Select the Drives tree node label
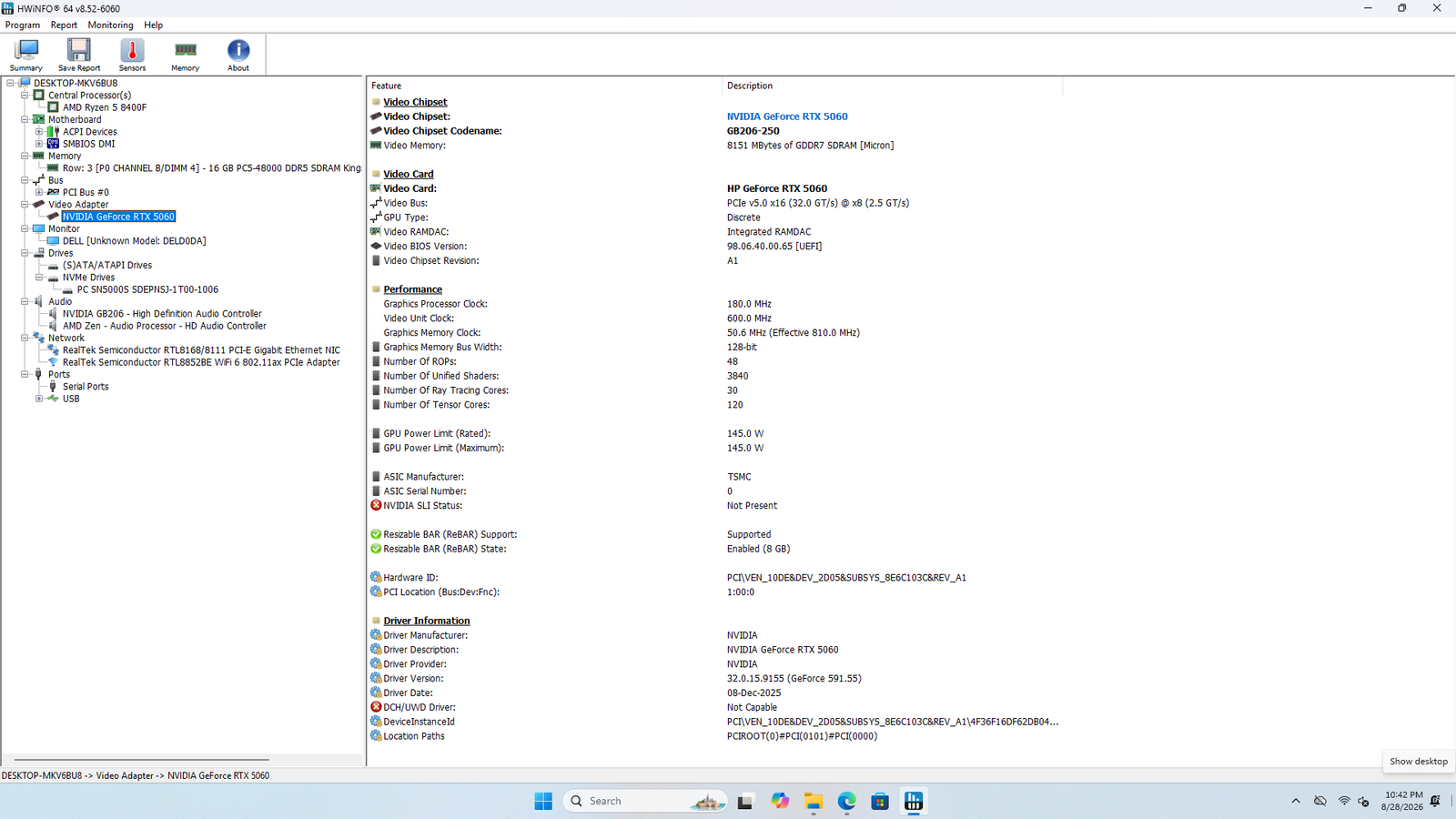 point(61,253)
